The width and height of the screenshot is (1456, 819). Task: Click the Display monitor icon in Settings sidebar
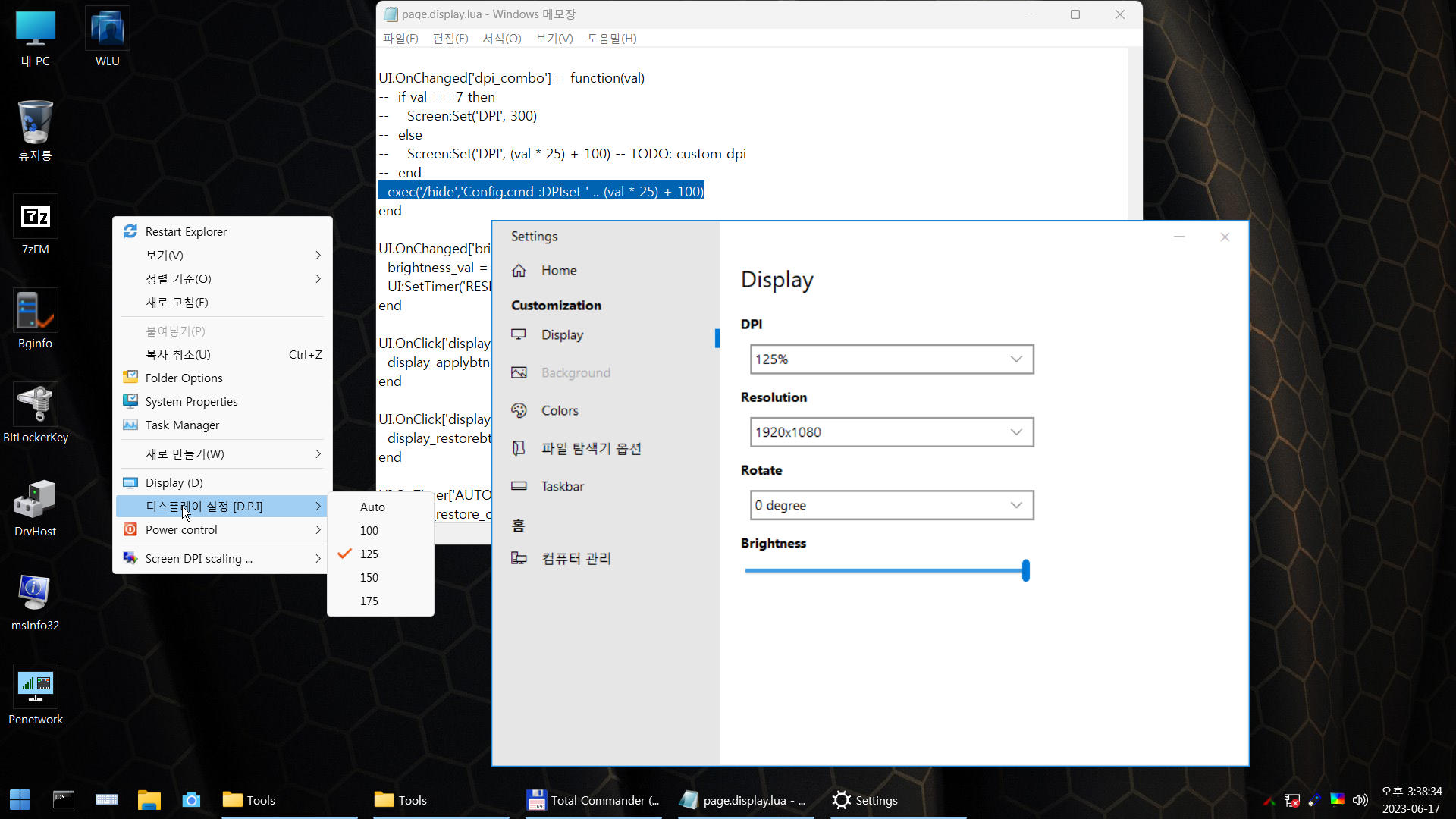coord(519,334)
